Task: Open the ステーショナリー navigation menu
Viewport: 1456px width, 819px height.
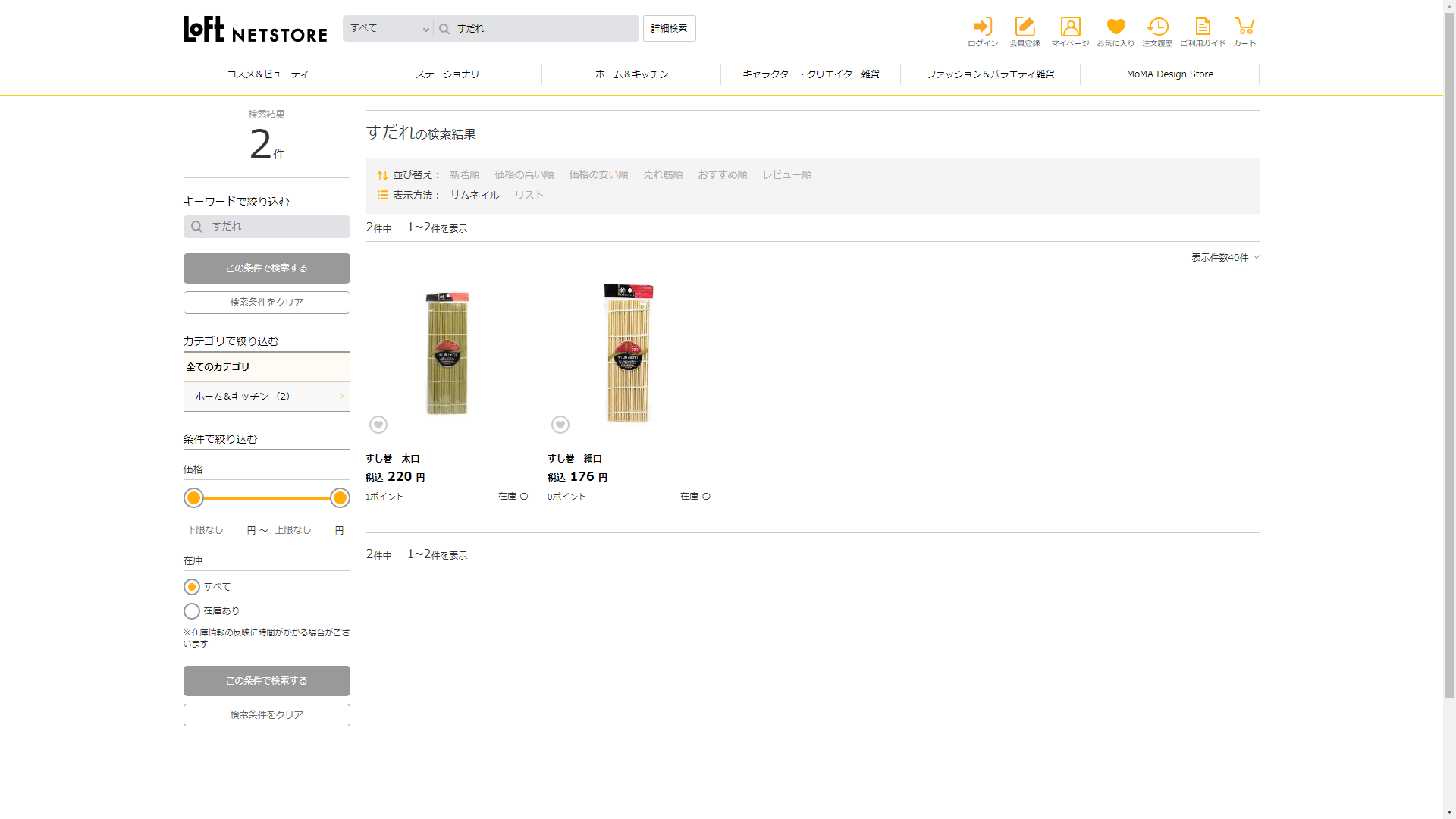Action: [x=452, y=74]
